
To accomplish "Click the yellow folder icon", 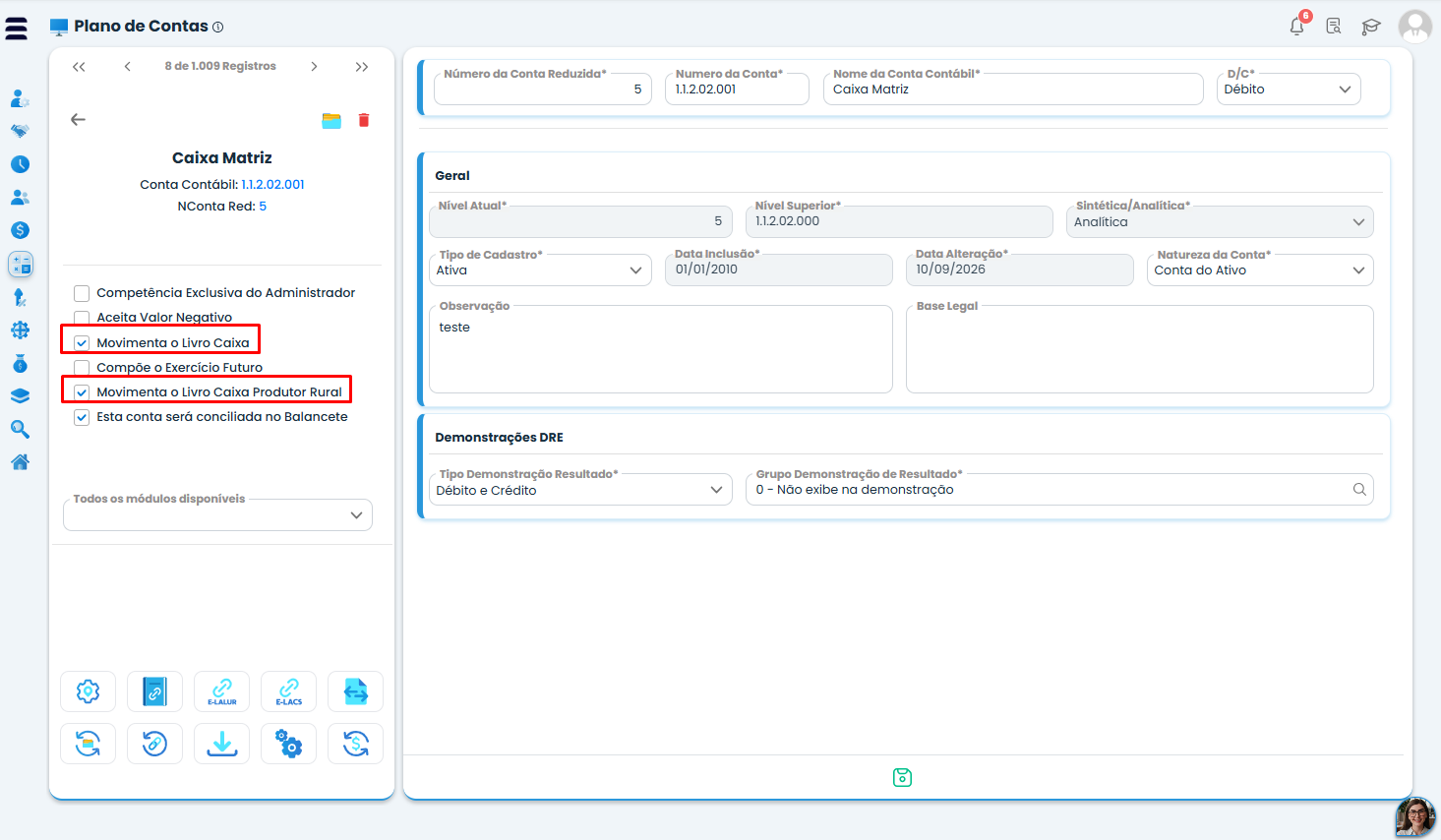I will (x=331, y=120).
